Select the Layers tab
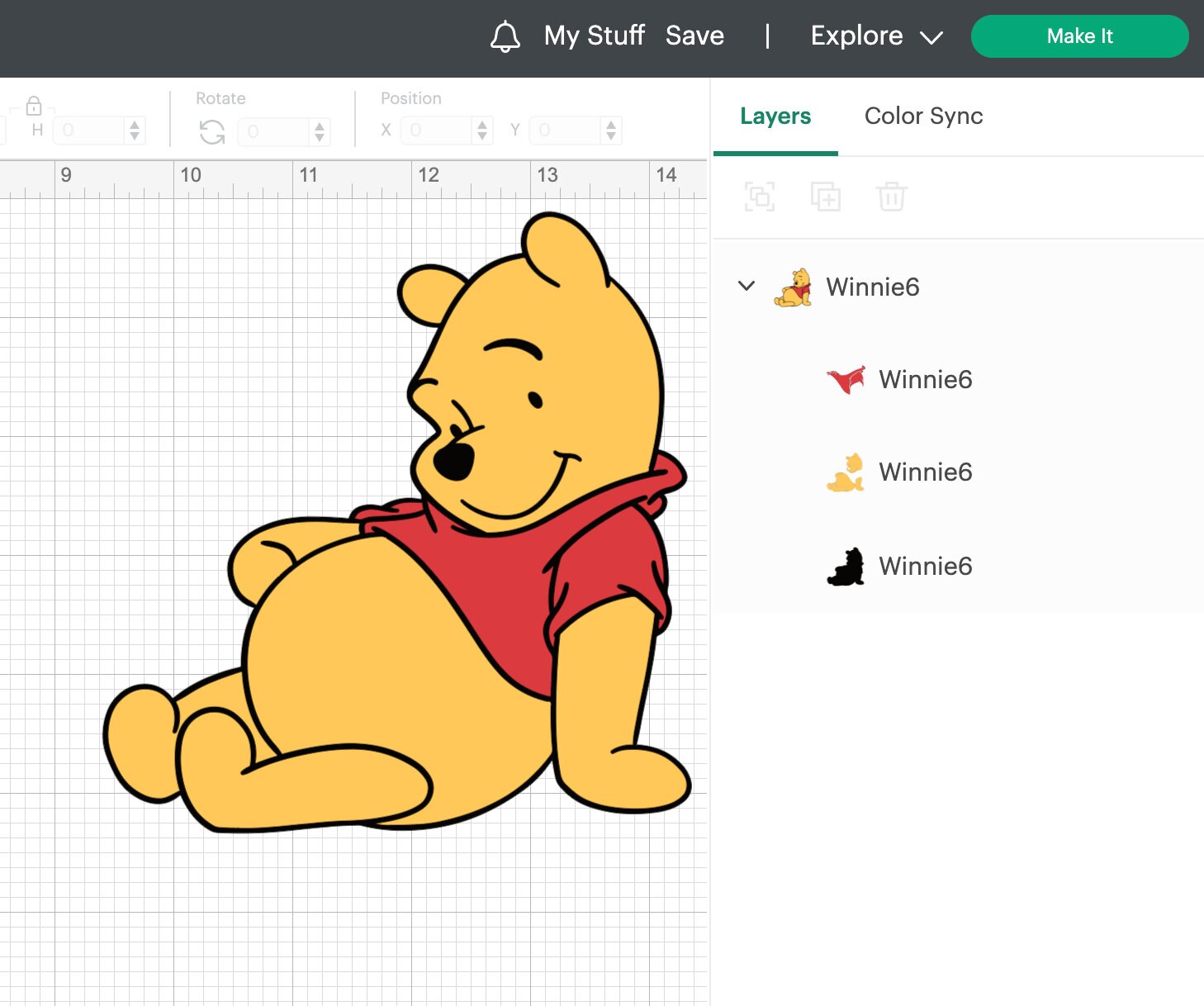 (775, 116)
